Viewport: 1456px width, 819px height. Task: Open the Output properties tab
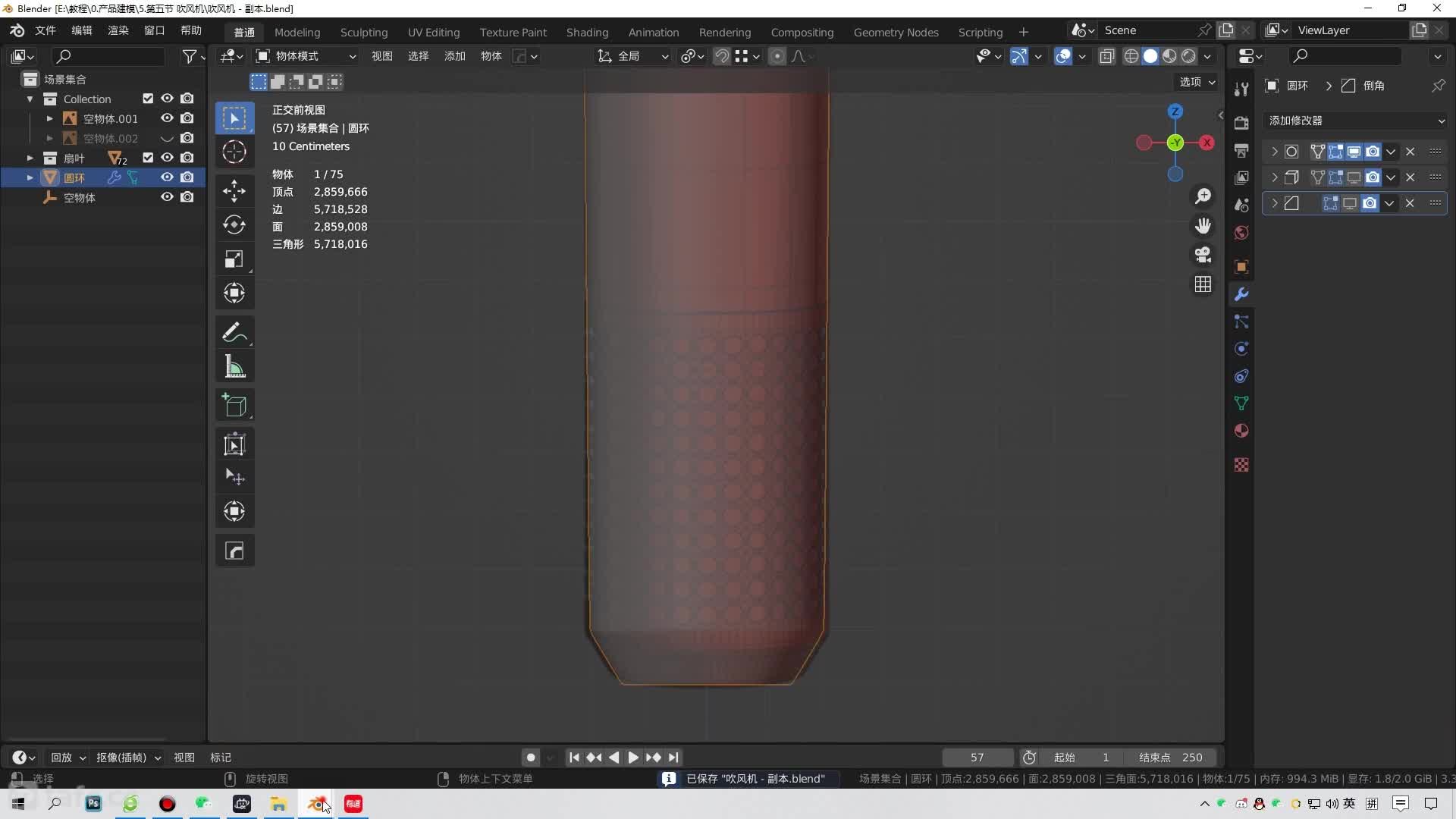(1241, 150)
